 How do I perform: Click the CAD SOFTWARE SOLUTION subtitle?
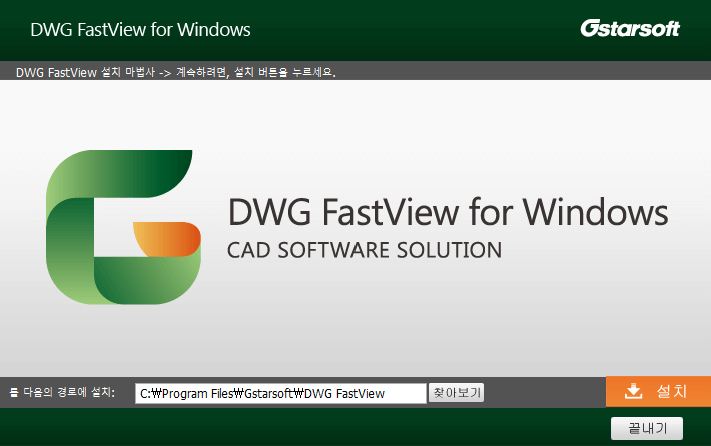tap(364, 248)
